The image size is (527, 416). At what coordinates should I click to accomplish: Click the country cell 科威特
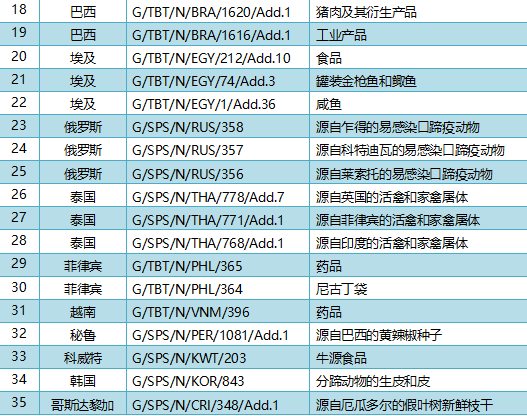pos(83,358)
